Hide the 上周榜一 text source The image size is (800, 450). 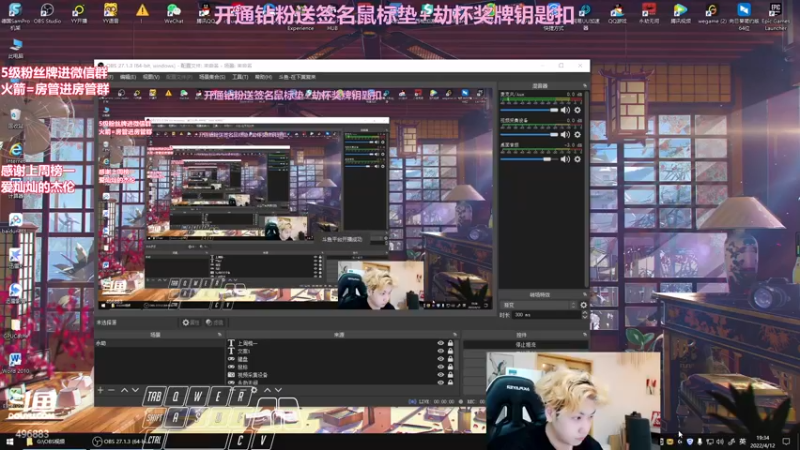(x=441, y=343)
